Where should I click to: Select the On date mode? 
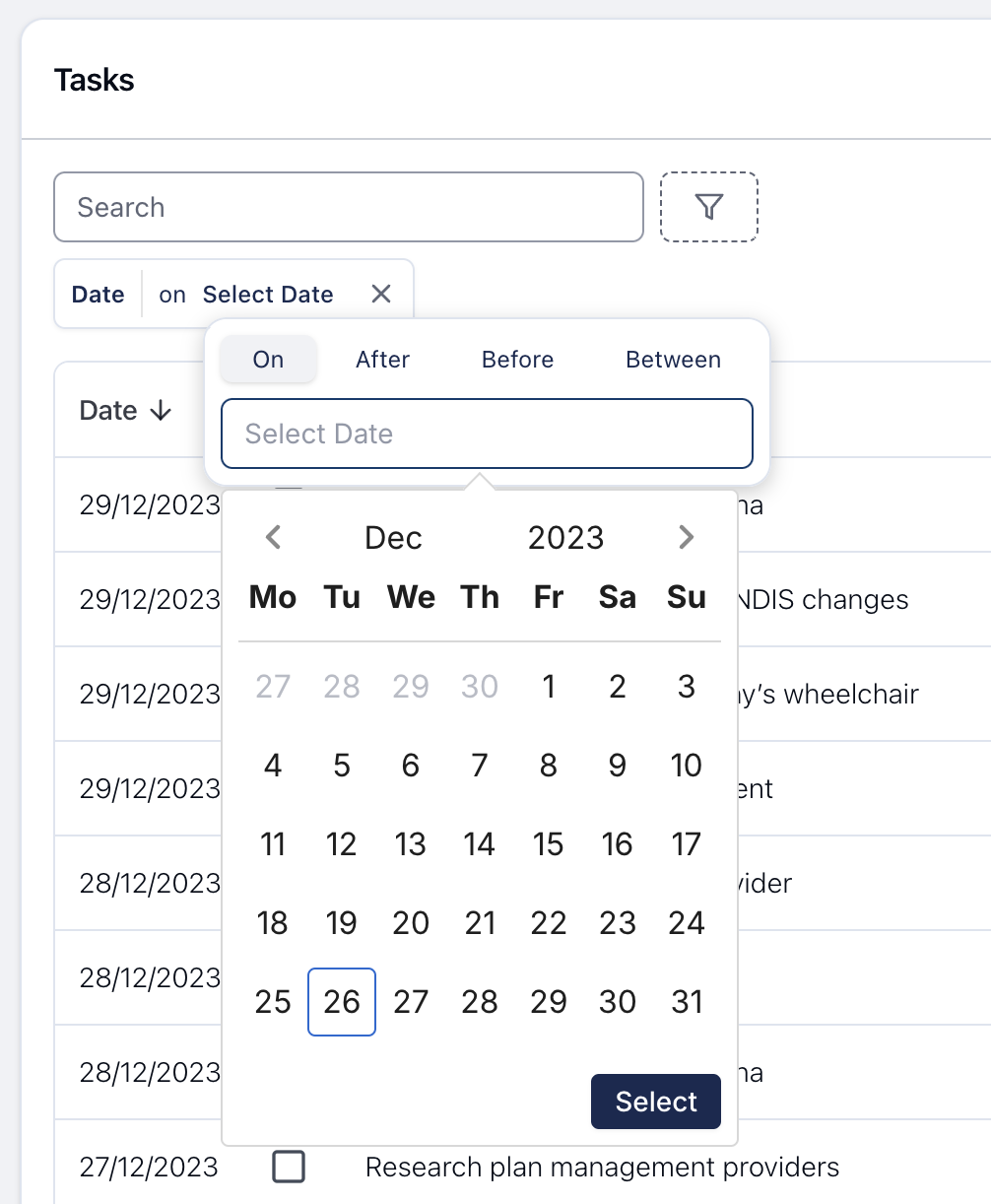[268, 360]
